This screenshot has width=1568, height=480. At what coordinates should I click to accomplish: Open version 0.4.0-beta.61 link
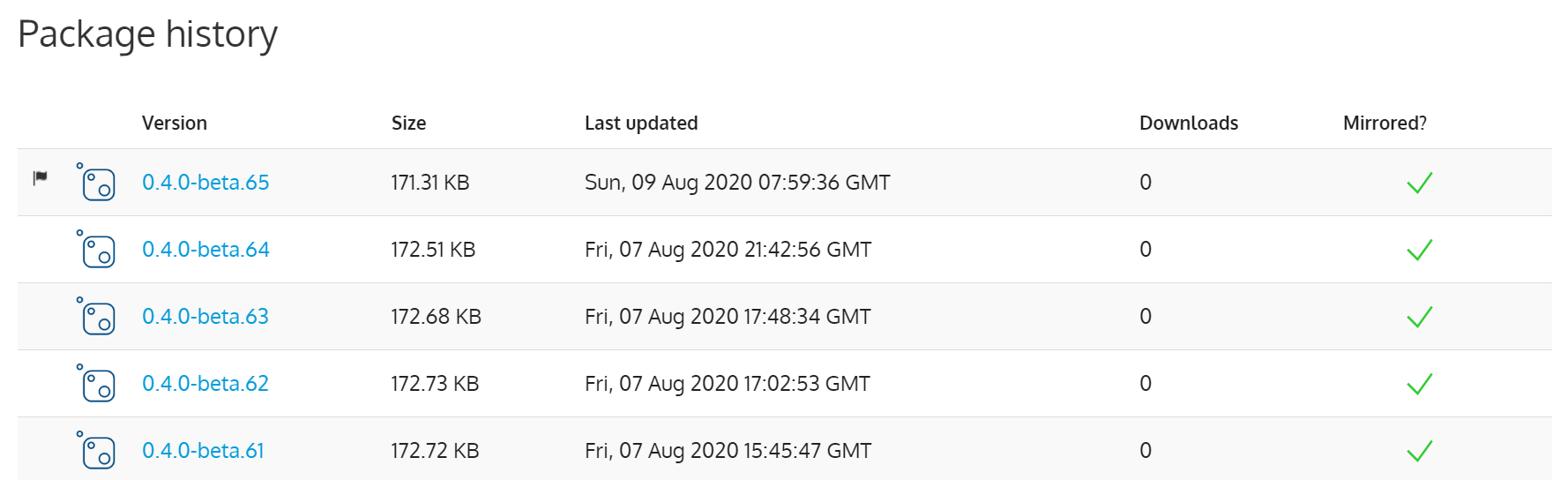point(203,451)
